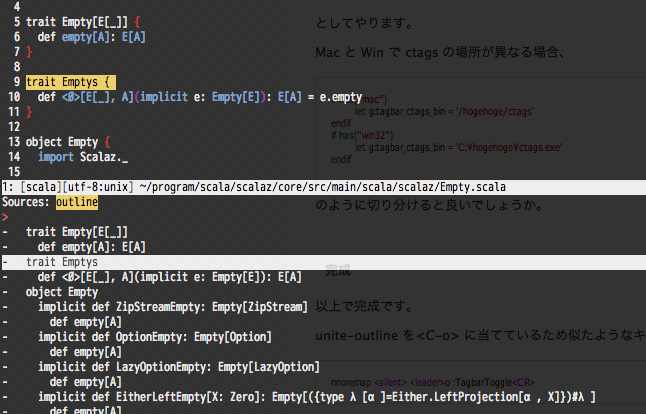The image size is (646, 414).
Task: Select 'trait Empty[E[_]]' in the outline list
Action: point(77,232)
